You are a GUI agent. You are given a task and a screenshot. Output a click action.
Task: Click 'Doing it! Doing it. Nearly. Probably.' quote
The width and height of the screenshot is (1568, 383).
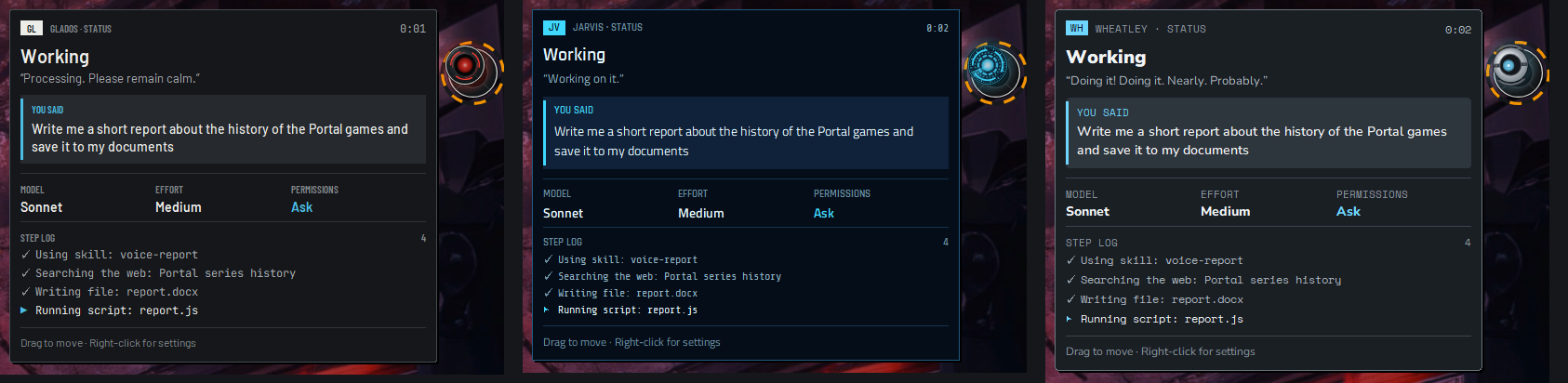pyautogui.click(x=1166, y=81)
